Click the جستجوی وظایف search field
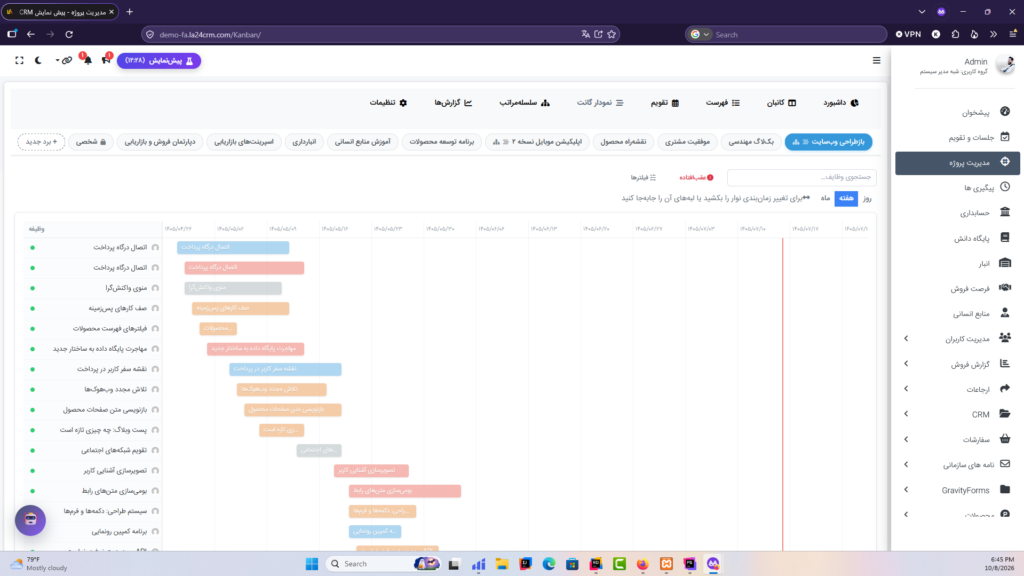This screenshot has width=1024, height=576. pyautogui.click(x=801, y=177)
